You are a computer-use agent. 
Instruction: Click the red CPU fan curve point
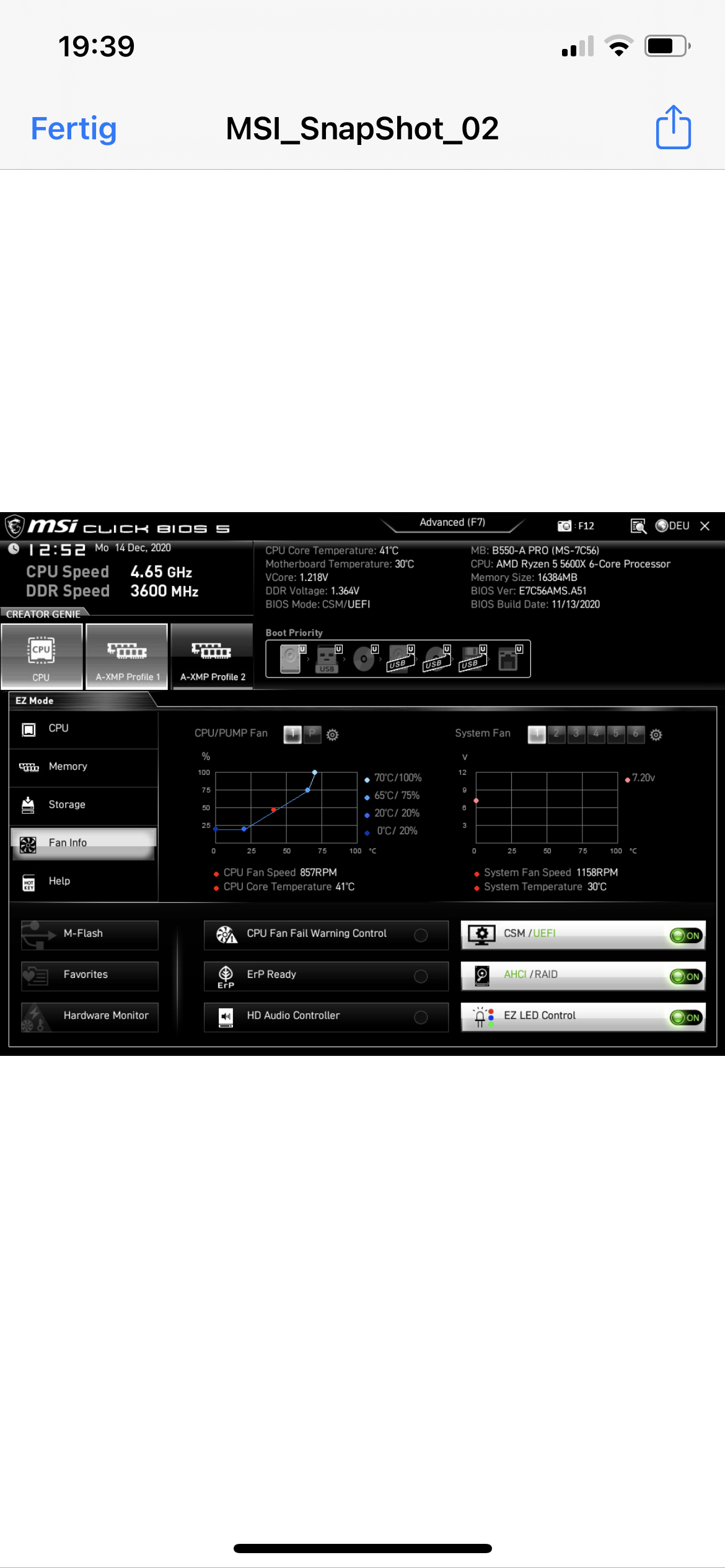[x=273, y=810]
